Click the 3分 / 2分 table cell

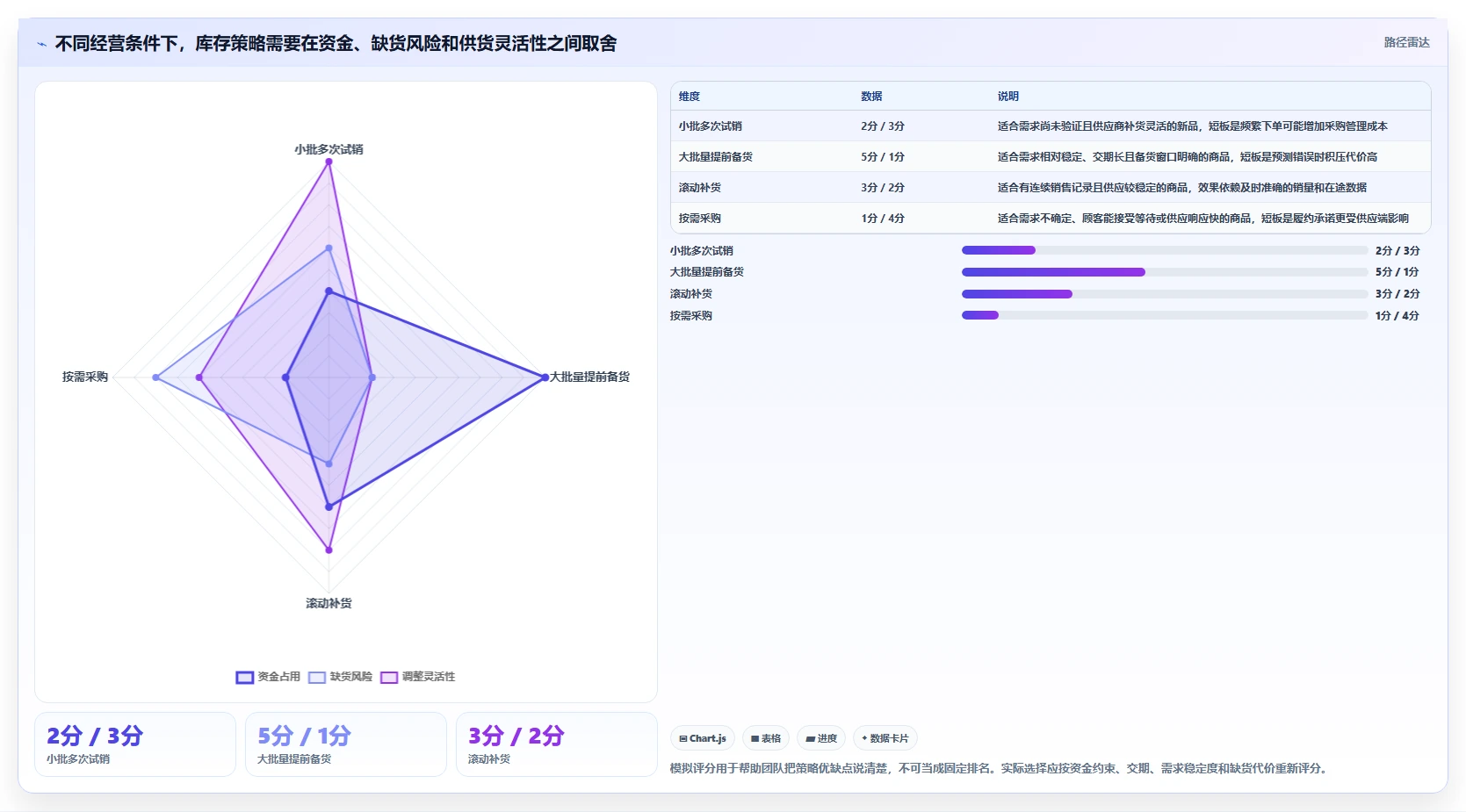click(883, 188)
